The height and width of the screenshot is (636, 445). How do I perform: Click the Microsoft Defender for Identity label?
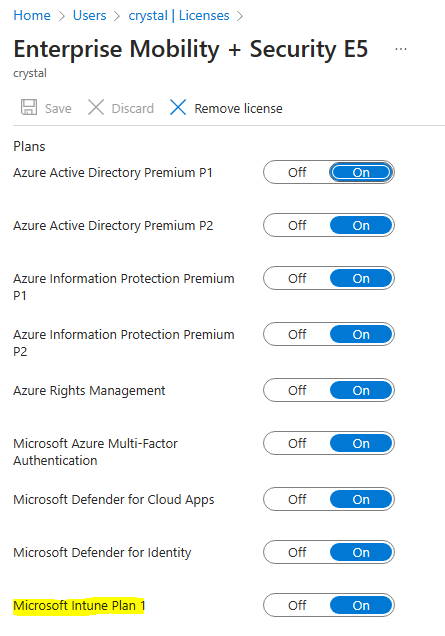click(102, 552)
